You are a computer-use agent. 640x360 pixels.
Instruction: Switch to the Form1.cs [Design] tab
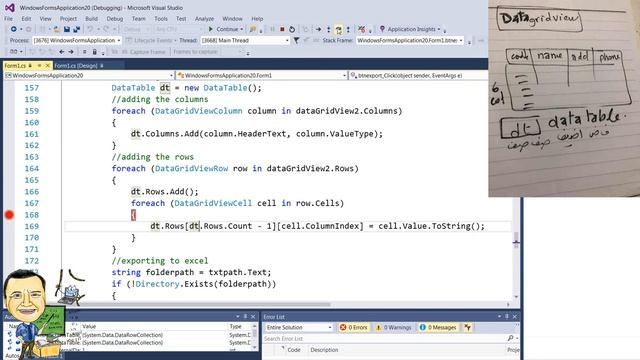(x=76, y=66)
